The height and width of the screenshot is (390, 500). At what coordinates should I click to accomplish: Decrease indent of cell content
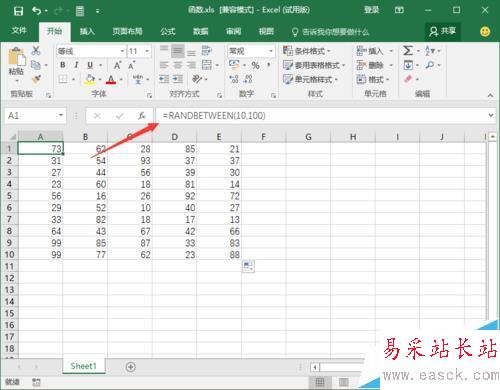click(164, 79)
